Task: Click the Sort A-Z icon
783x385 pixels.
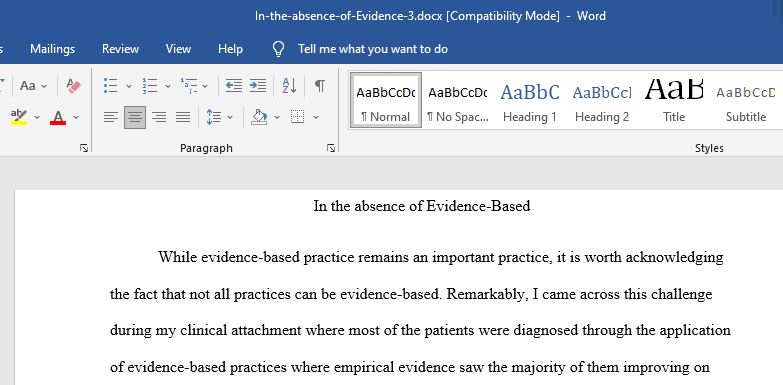Action: [x=289, y=86]
